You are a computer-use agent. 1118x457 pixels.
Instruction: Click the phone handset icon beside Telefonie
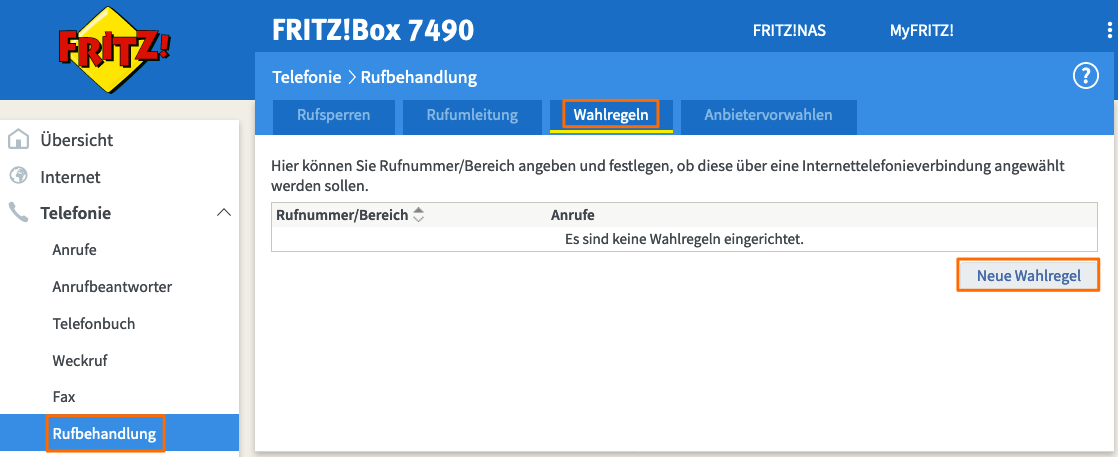(19, 212)
